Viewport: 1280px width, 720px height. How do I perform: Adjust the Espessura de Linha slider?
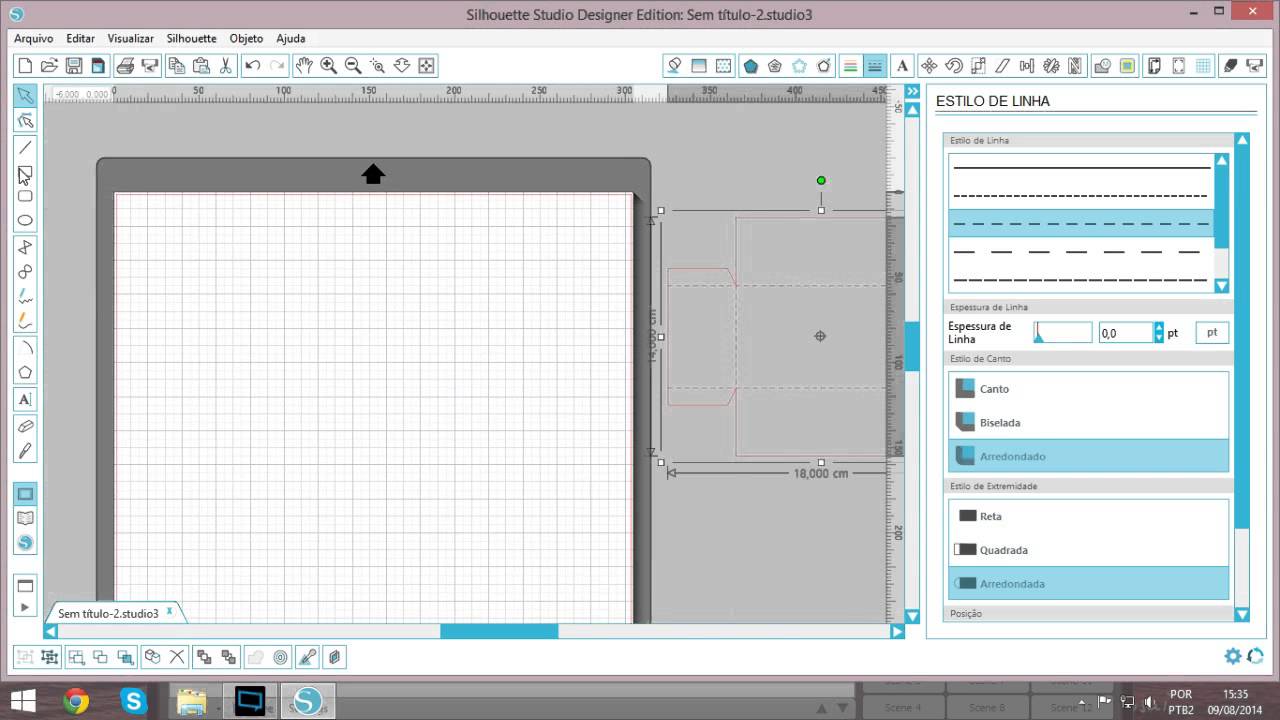click(x=1062, y=333)
